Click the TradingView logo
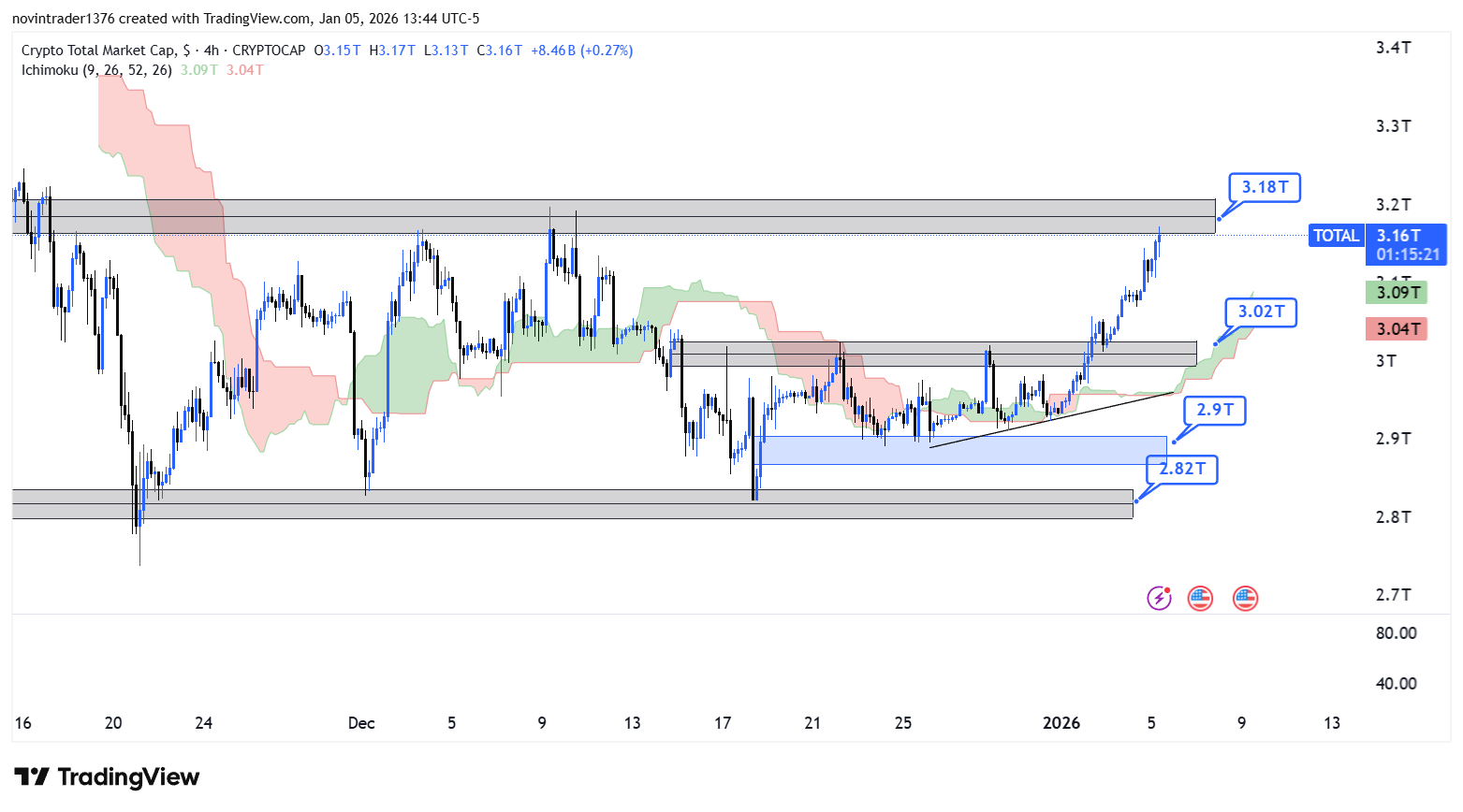1463x812 pixels. 107,776
